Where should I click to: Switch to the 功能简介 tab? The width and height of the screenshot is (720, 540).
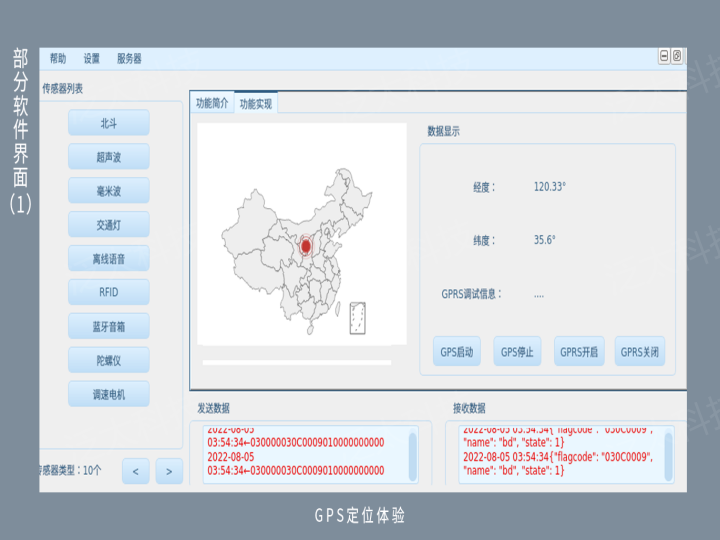(x=212, y=103)
